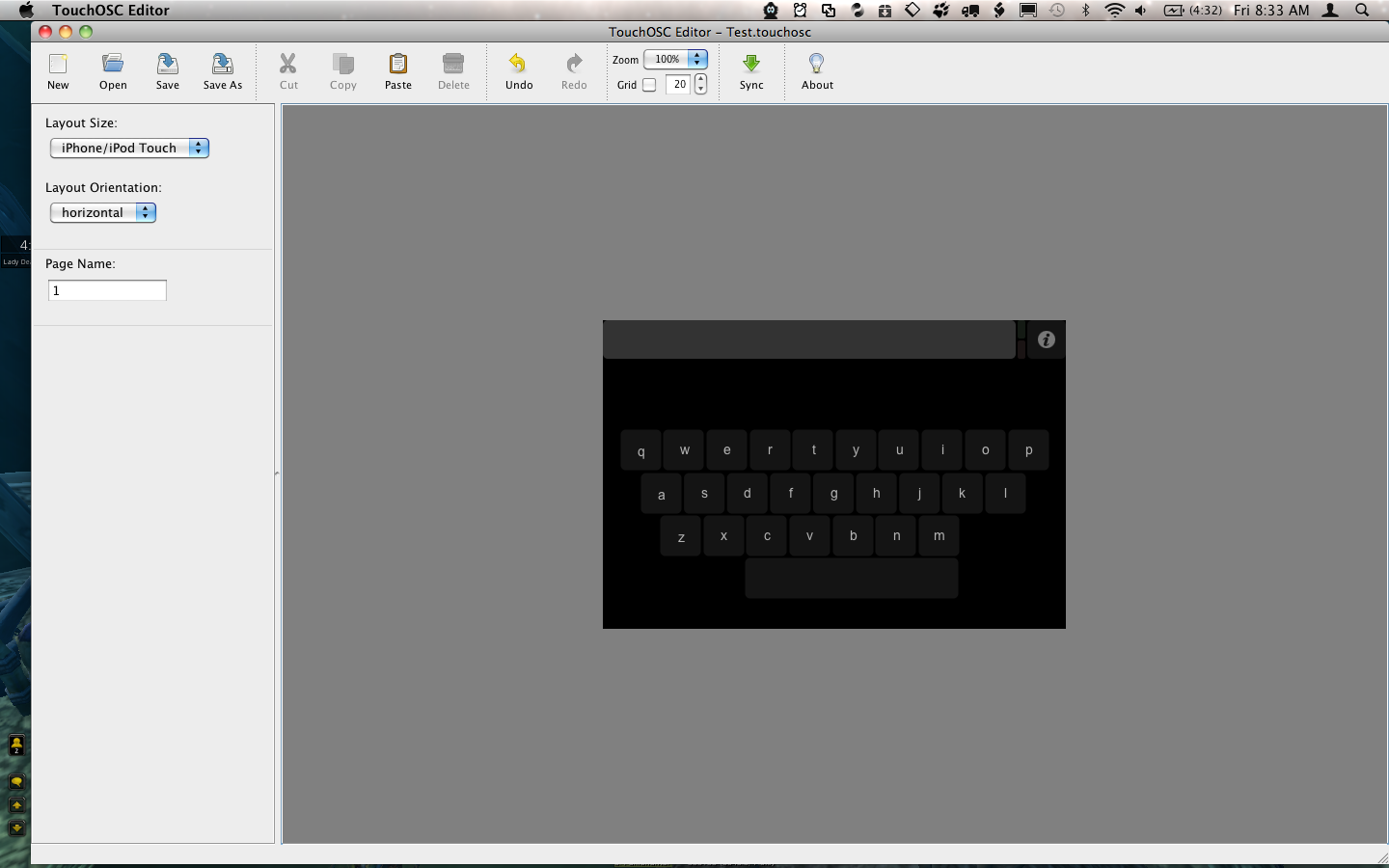Paste using the clipboard Paste icon

tap(397, 65)
